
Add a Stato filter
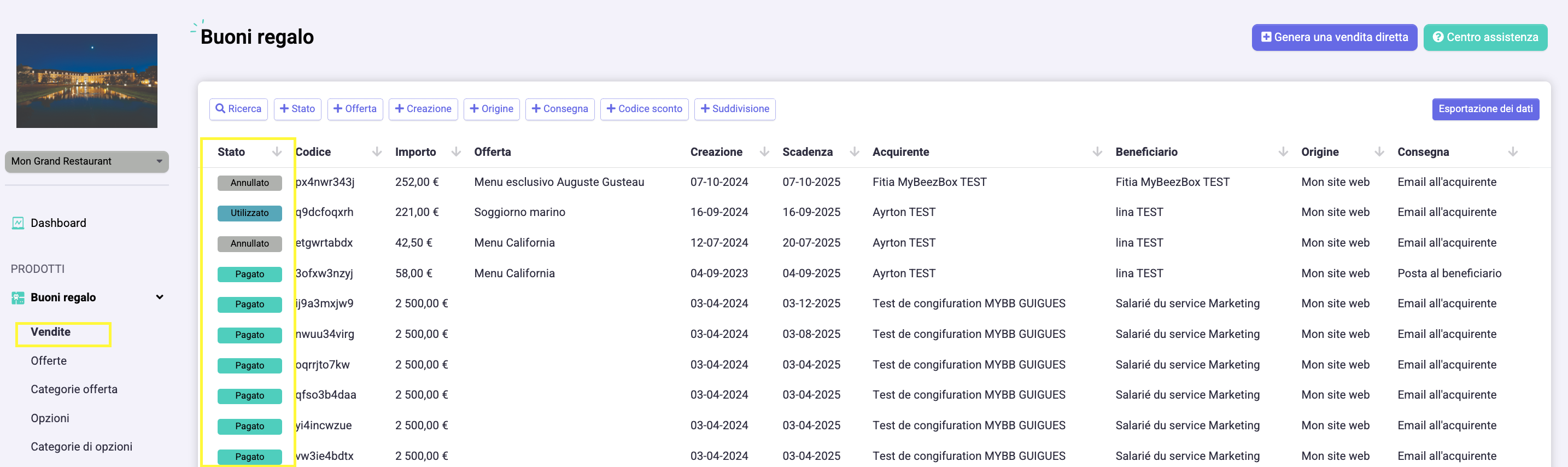297,109
